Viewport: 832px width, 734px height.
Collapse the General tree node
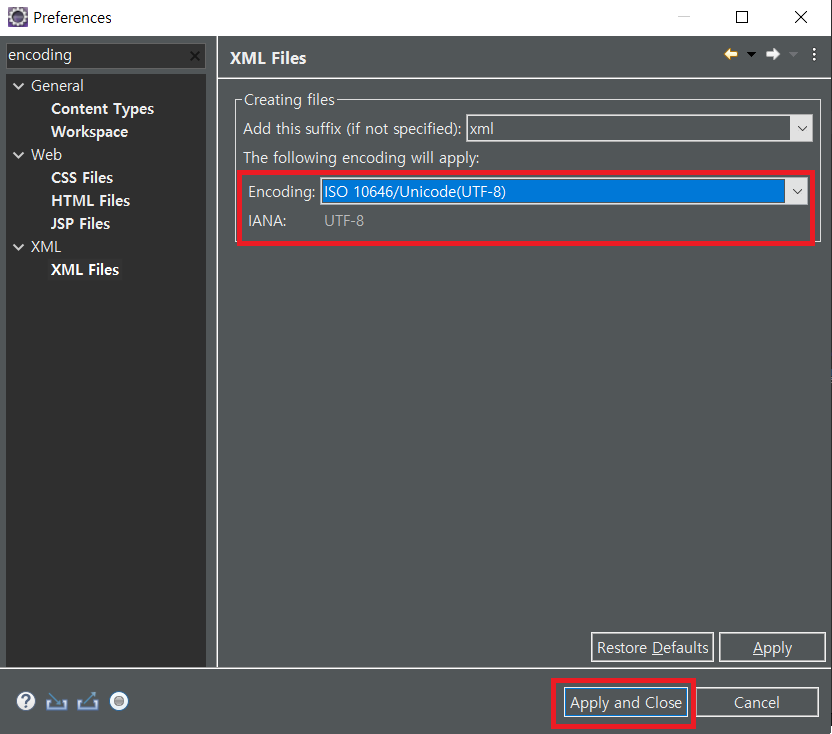pos(19,86)
